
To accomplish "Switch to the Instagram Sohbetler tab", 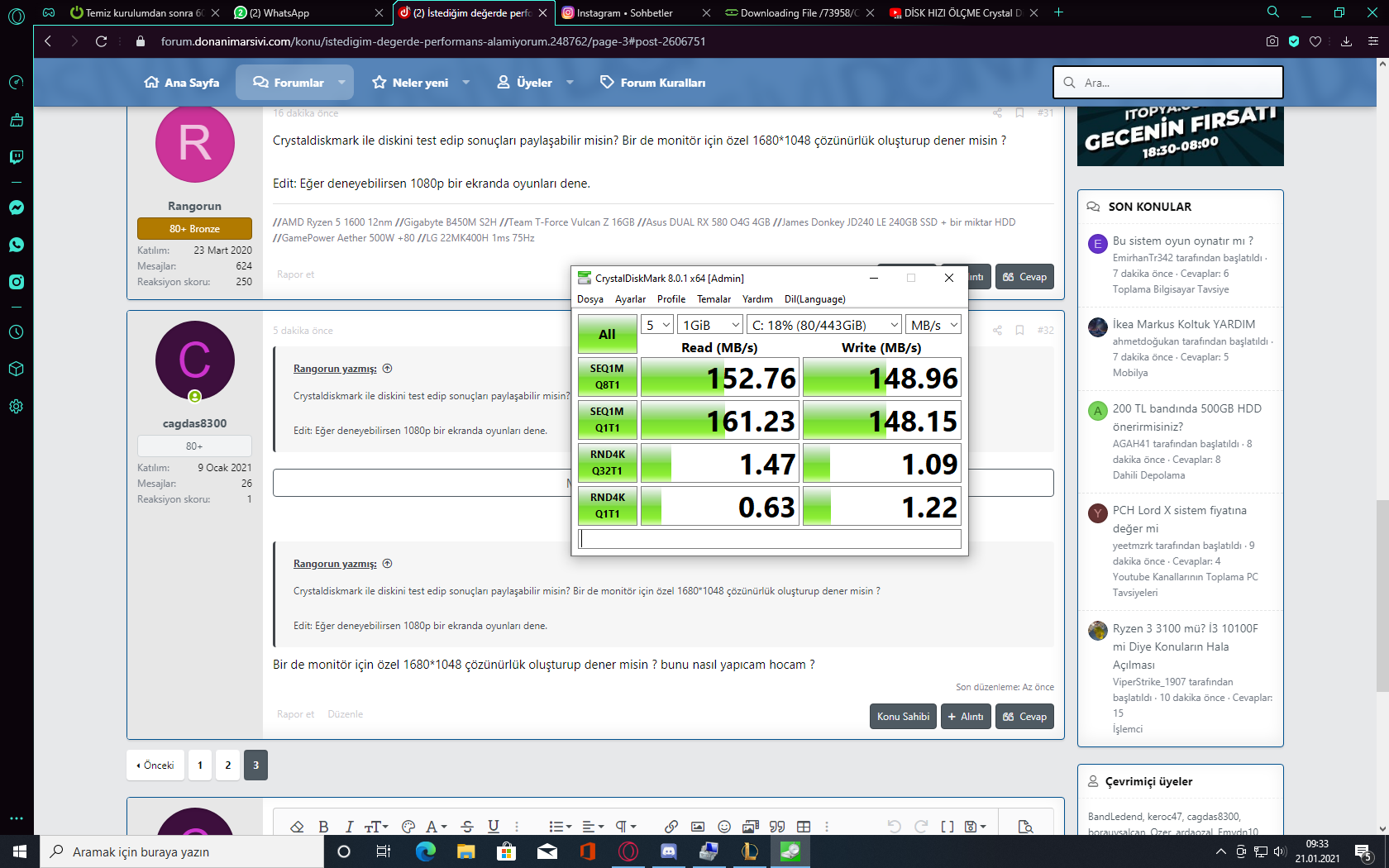I will pos(635,12).
